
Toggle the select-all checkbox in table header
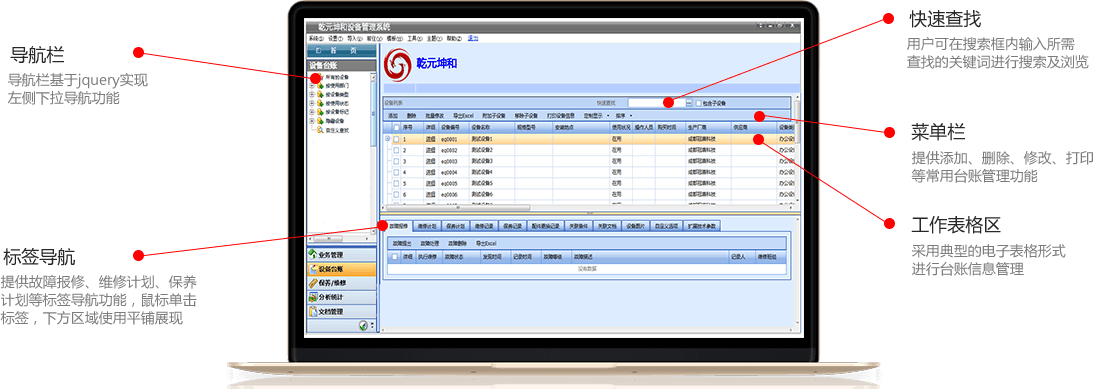(x=396, y=128)
